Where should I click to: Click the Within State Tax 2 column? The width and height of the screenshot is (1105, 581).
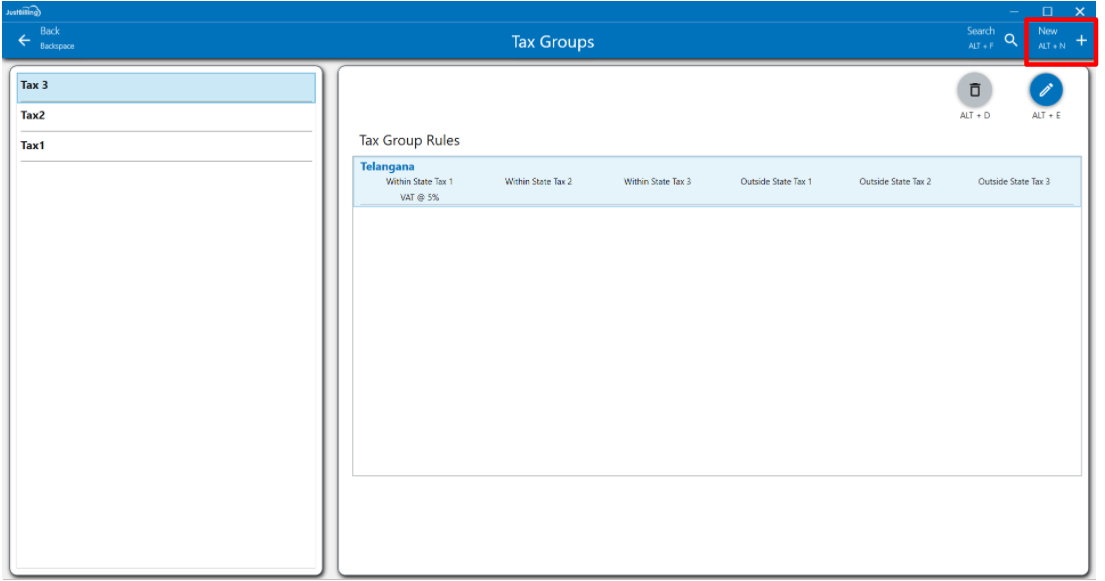coord(538,182)
